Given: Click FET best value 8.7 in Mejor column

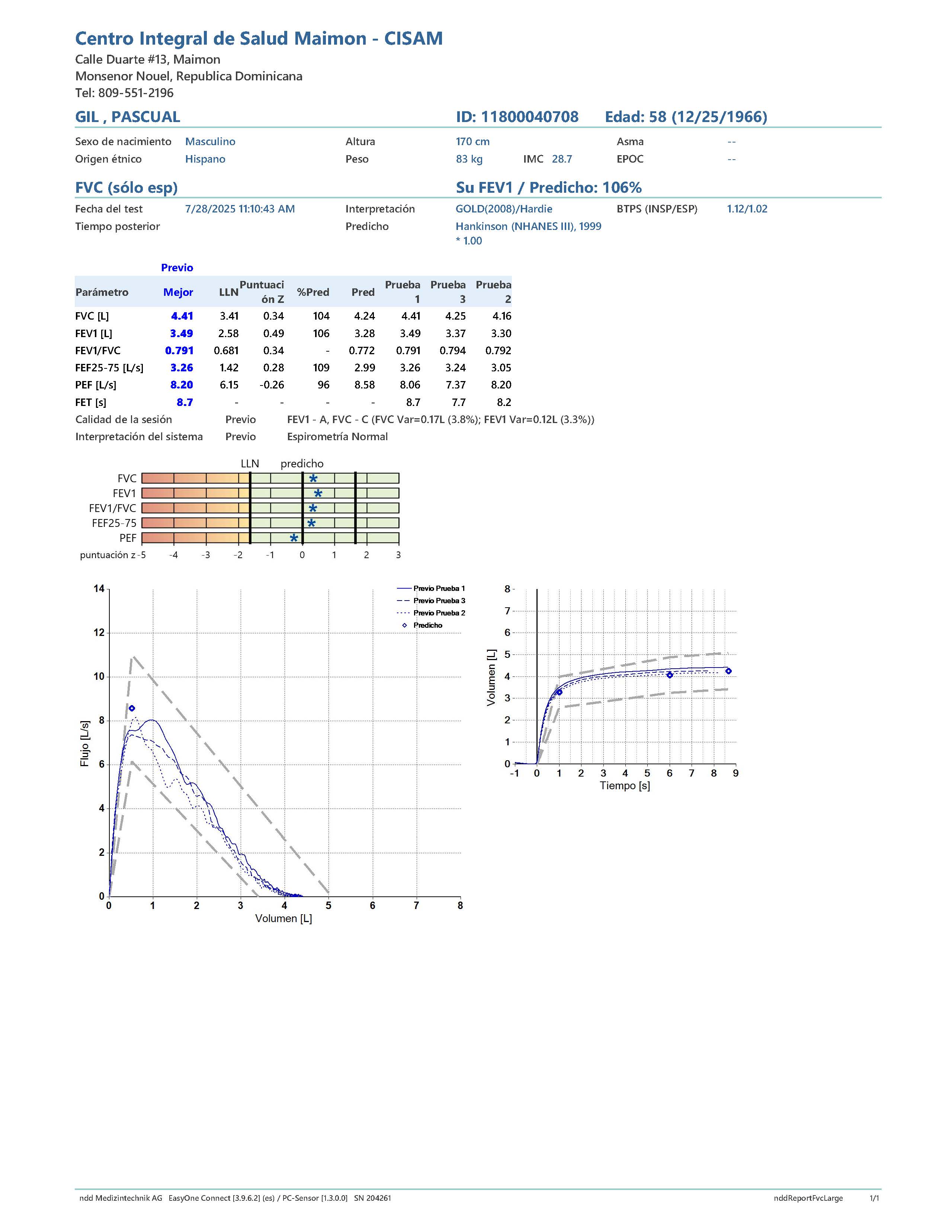Looking at the screenshot, I should pyautogui.click(x=185, y=402).
